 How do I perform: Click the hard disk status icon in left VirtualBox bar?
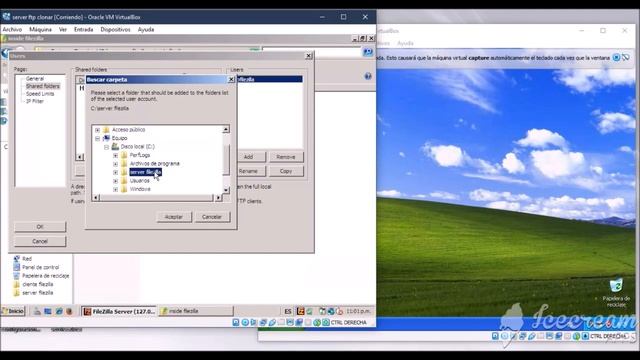click(x=236, y=322)
